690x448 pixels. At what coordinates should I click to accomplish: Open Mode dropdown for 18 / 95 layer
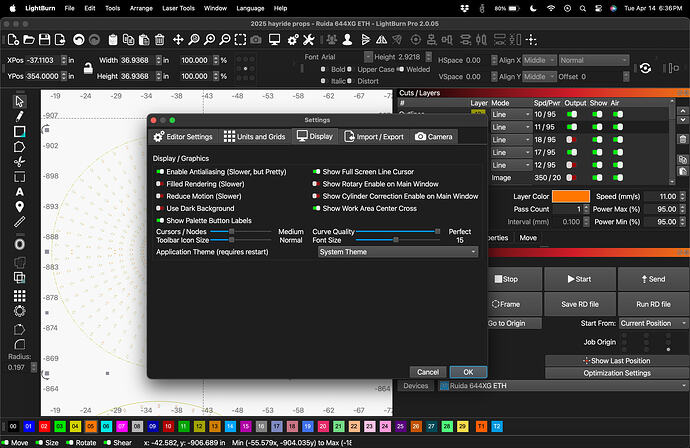pyautogui.click(x=511, y=140)
